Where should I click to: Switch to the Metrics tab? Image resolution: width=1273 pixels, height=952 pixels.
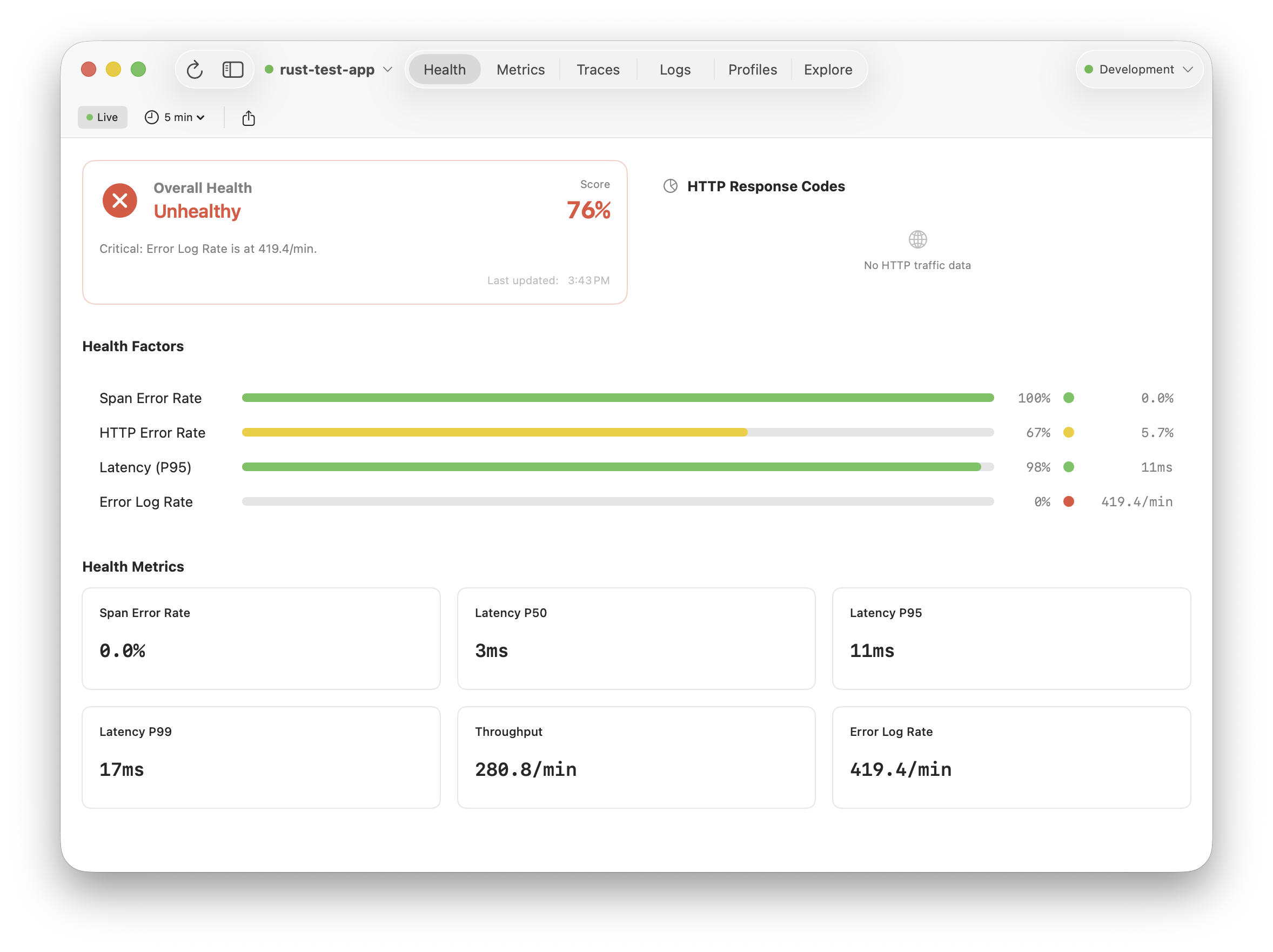pyautogui.click(x=520, y=70)
